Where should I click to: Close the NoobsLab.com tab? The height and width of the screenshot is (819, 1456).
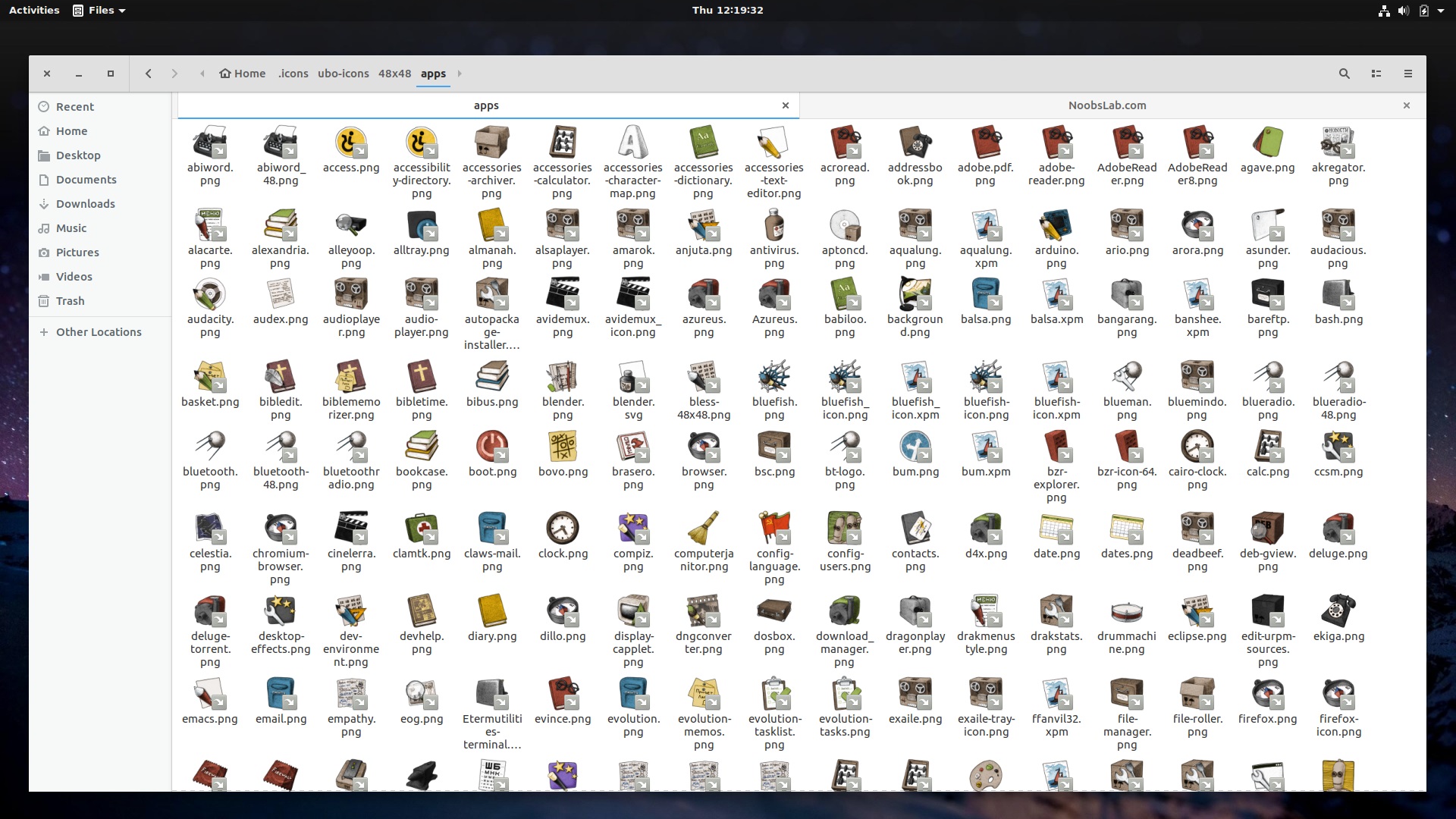click(x=1406, y=105)
